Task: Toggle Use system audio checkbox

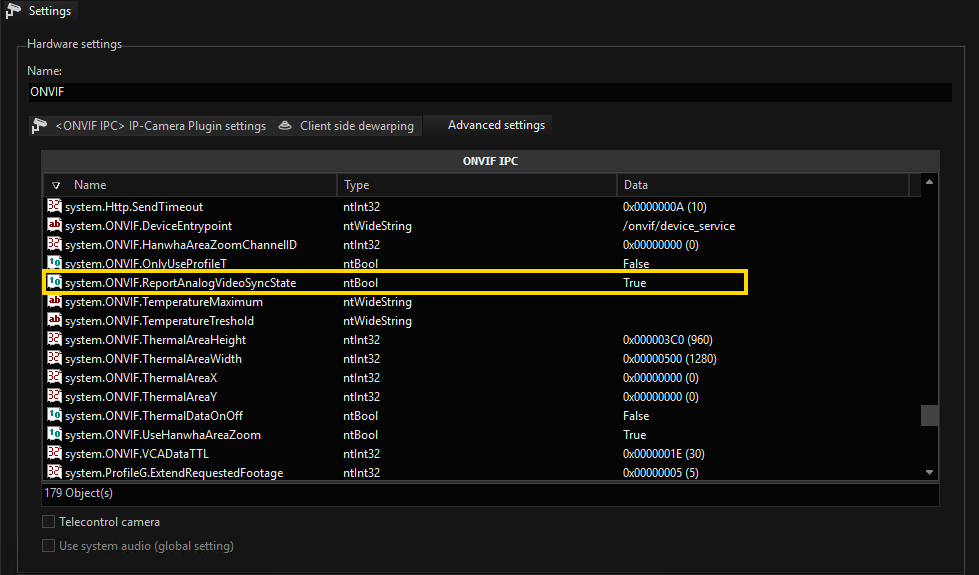Action: tap(48, 546)
